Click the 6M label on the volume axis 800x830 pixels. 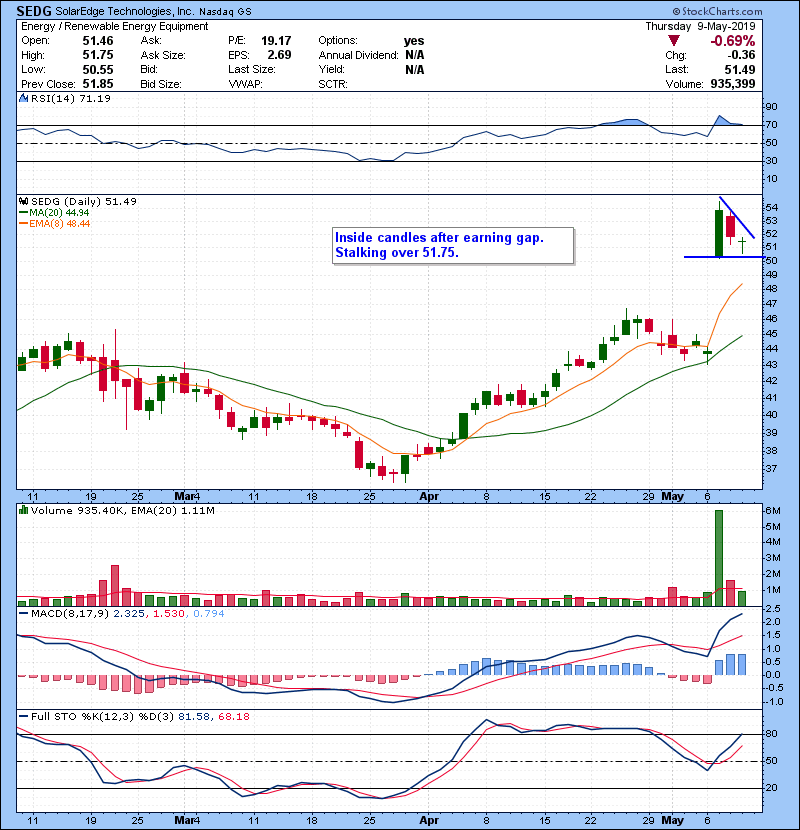[x=772, y=511]
